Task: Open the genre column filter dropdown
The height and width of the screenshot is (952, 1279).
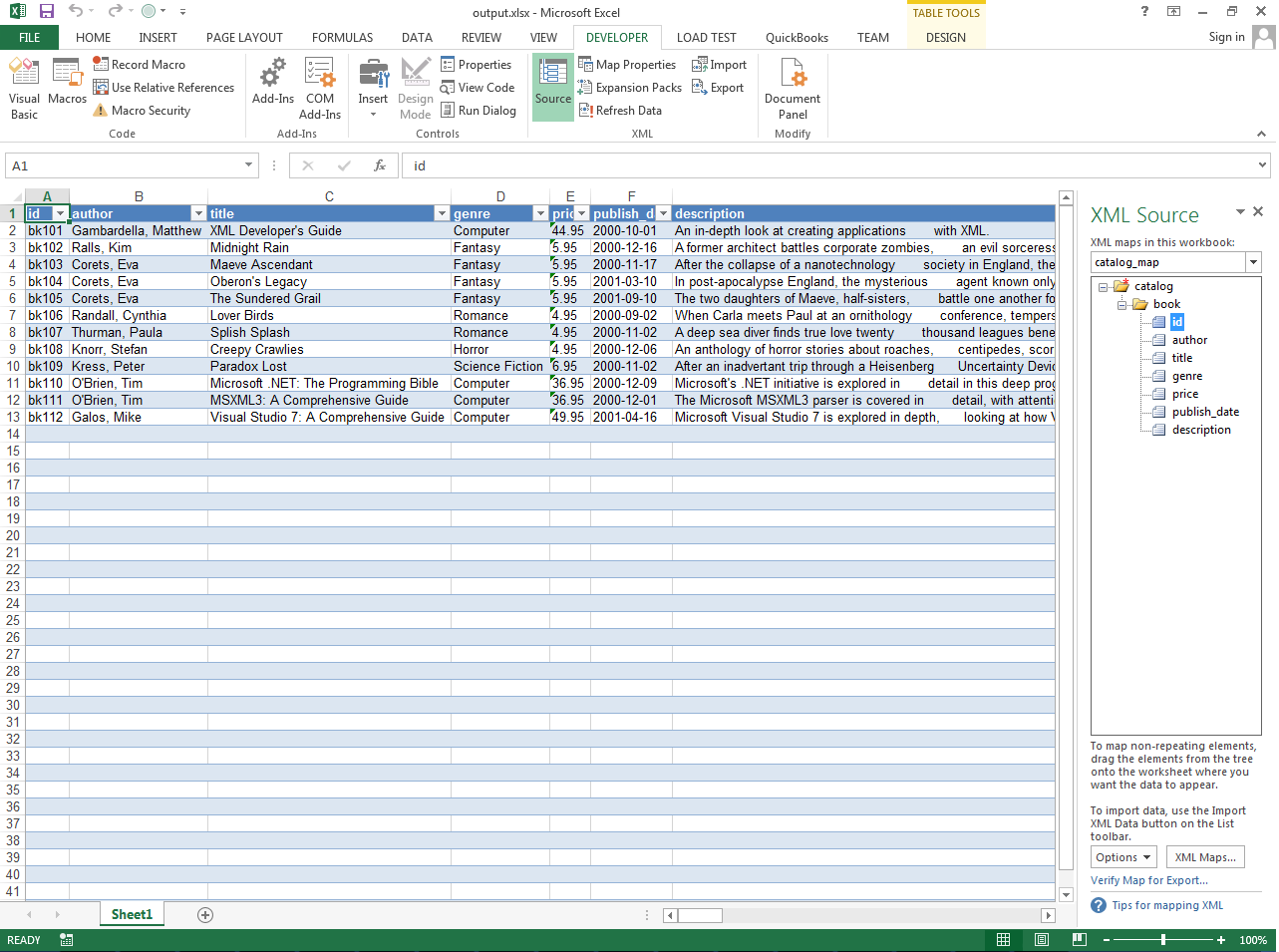Action: pyautogui.click(x=540, y=214)
